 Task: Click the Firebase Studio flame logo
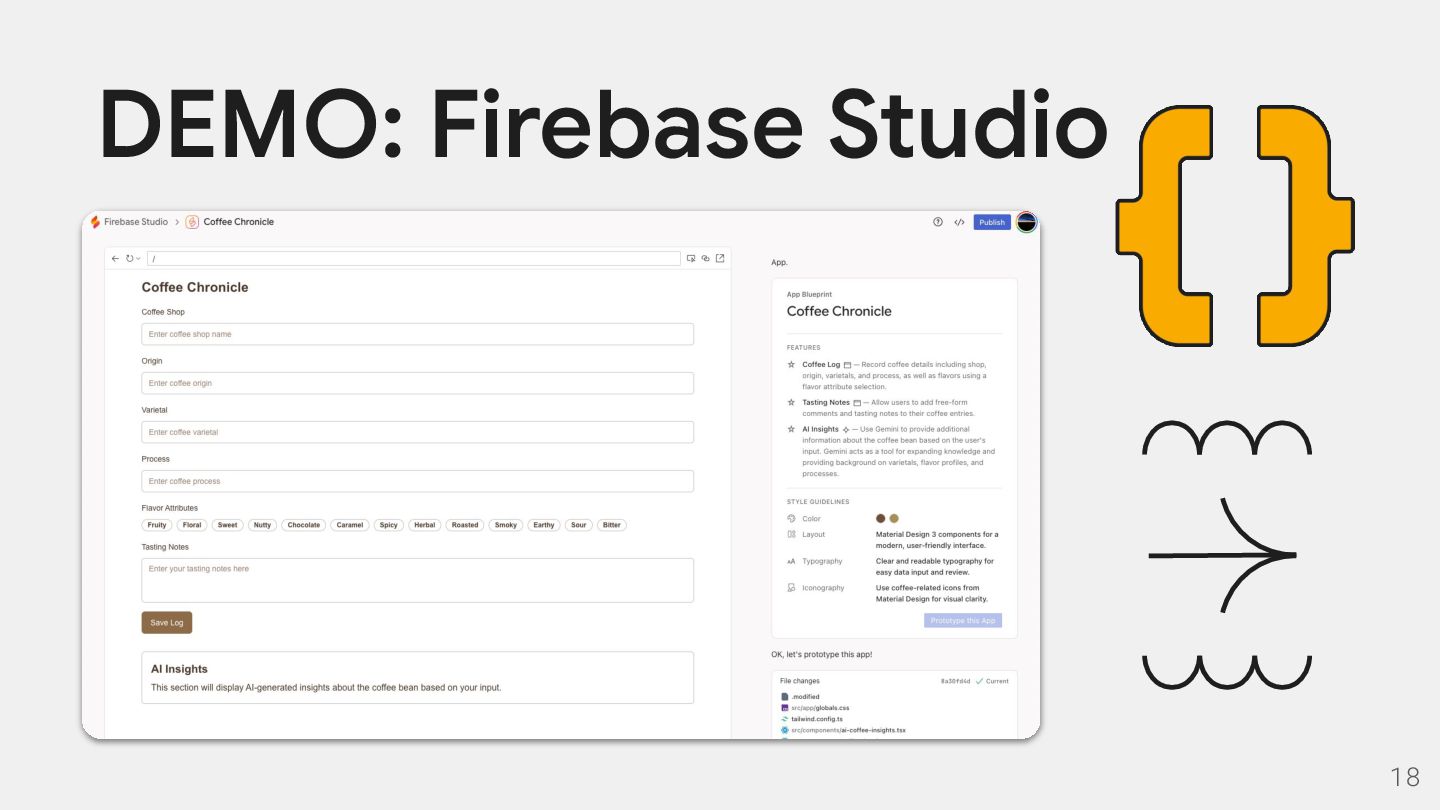95,222
